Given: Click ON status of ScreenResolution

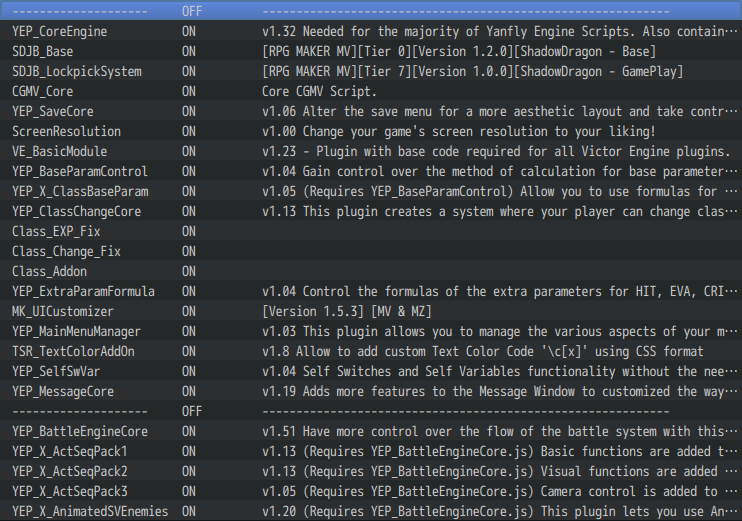Looking at the screenshot, I should (x=189, y=131).
